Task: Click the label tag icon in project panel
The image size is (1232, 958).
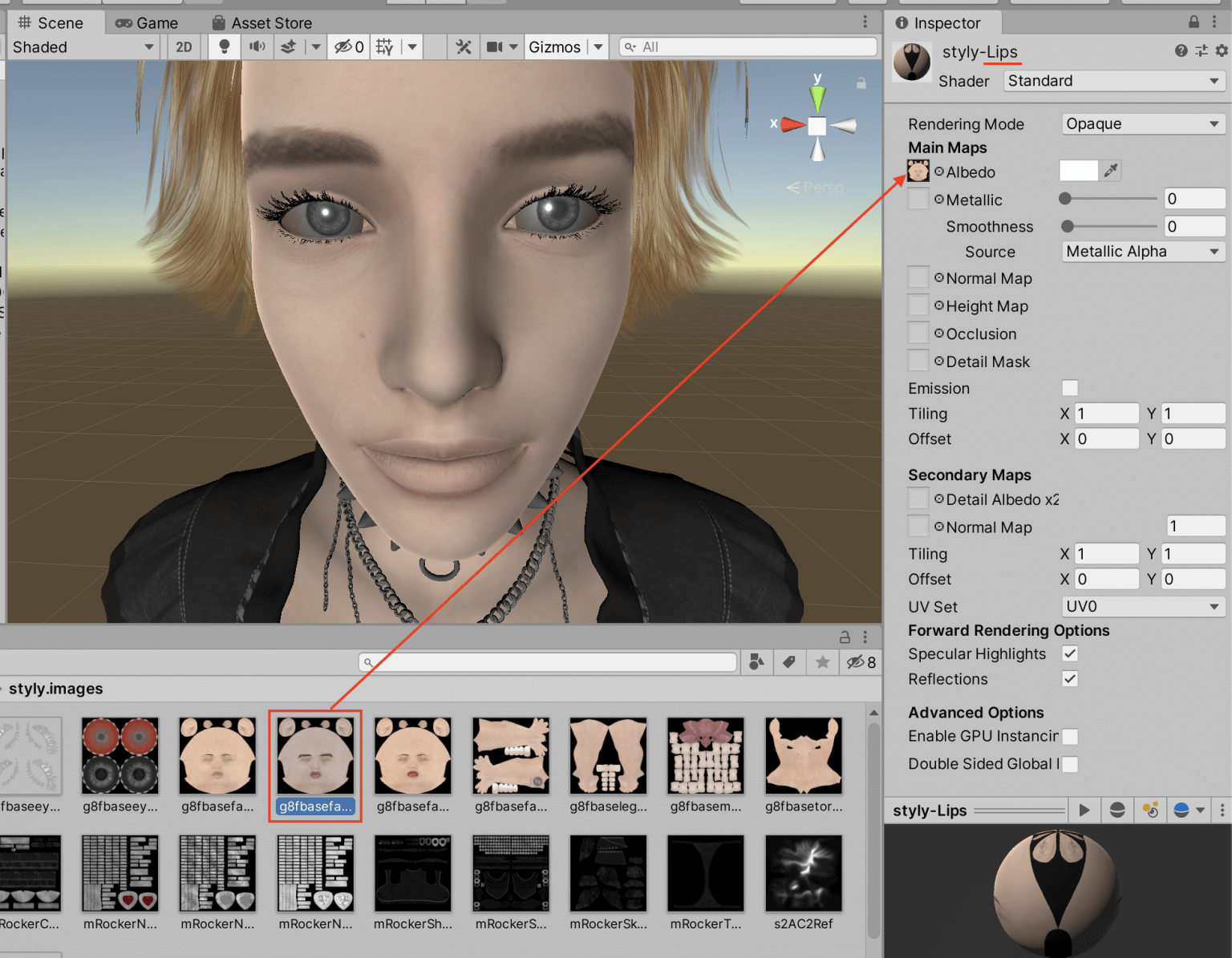Action: [x=788, y=662]
